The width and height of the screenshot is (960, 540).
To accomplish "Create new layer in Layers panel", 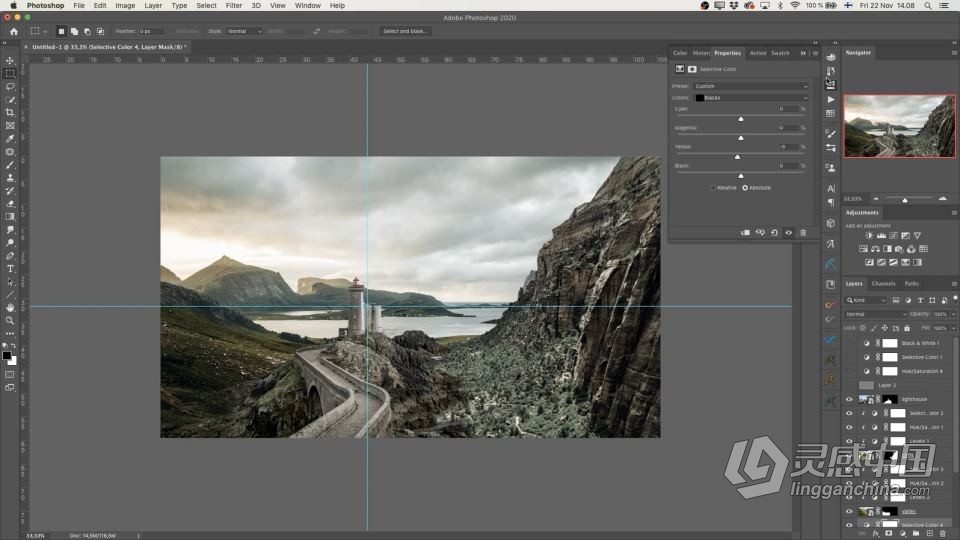I will (929, 534).
